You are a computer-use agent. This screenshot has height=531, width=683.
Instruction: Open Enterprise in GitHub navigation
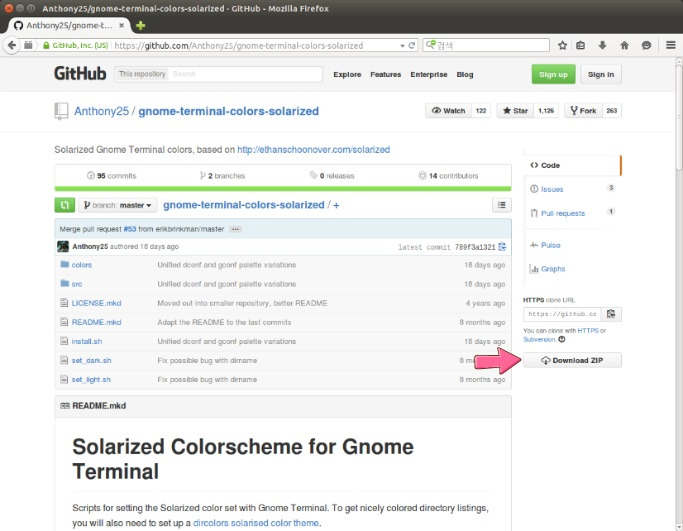coord(429,74)
